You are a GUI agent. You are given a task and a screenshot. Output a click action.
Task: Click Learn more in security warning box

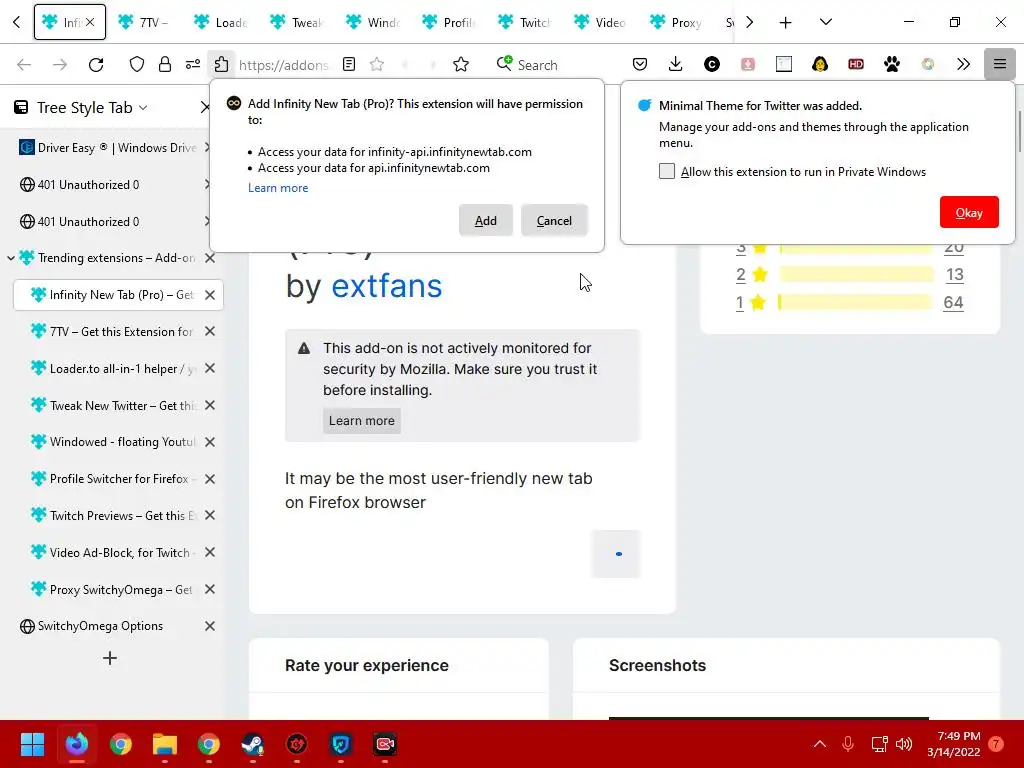pos(362,421)
